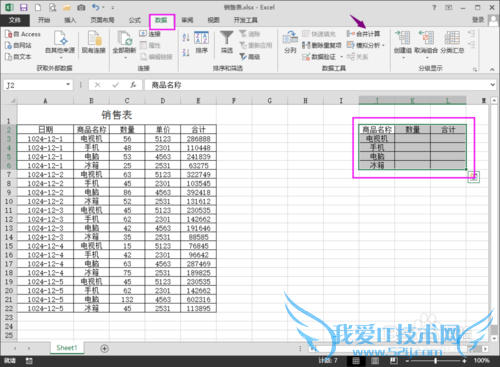Import data From Access
The image size is (500, 367).
[x=23, y=34]
